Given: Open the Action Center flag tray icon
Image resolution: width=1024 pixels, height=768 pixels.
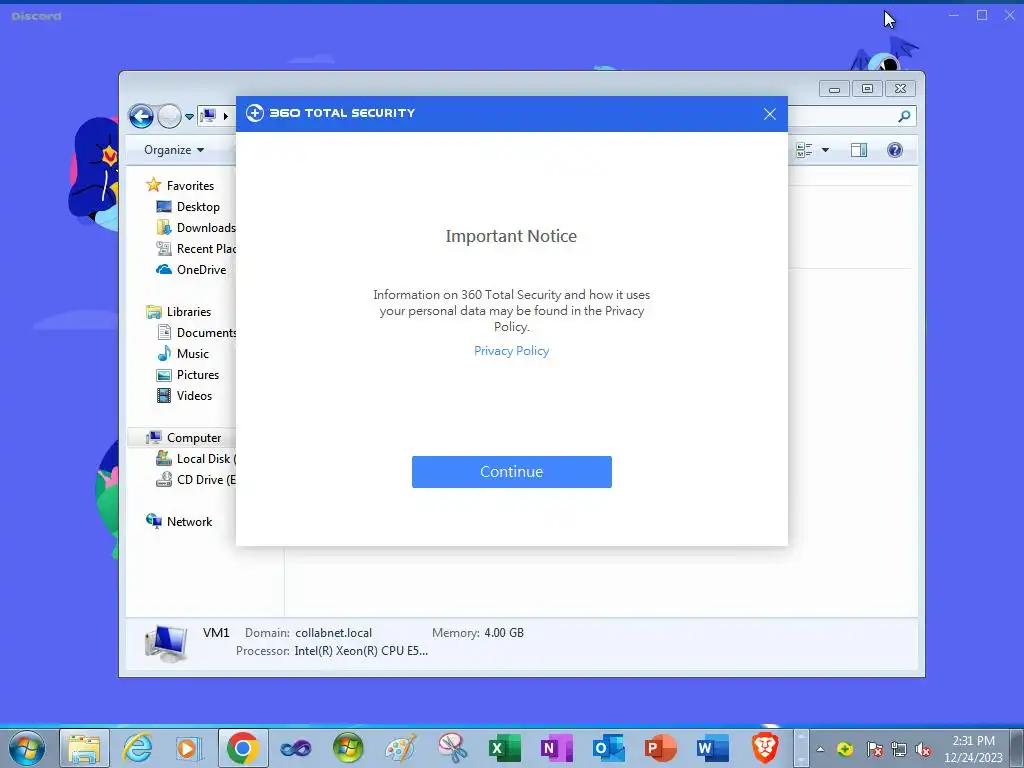Looking at the screenshot, I should pos(874,749).
